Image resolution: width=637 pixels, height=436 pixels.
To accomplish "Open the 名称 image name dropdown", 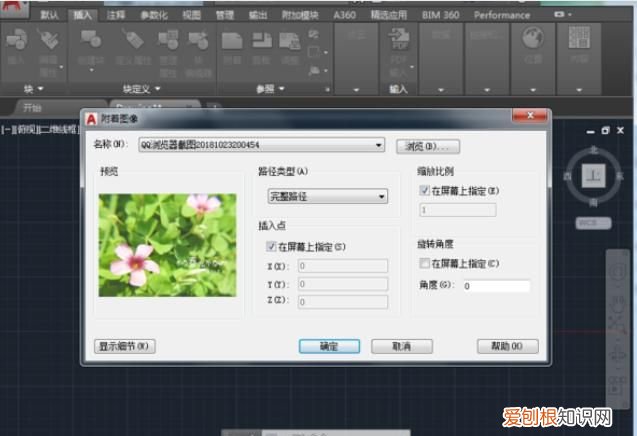I will click(262, 145).
